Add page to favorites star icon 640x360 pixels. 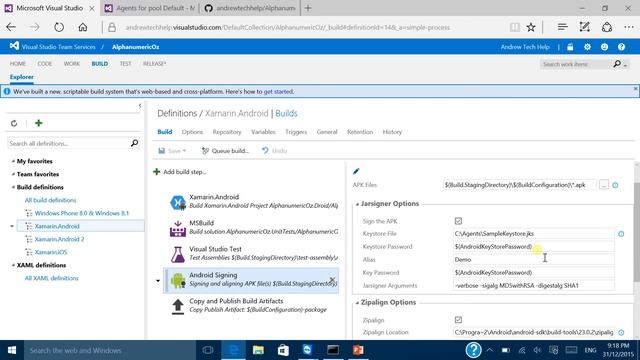pos(531,27)
